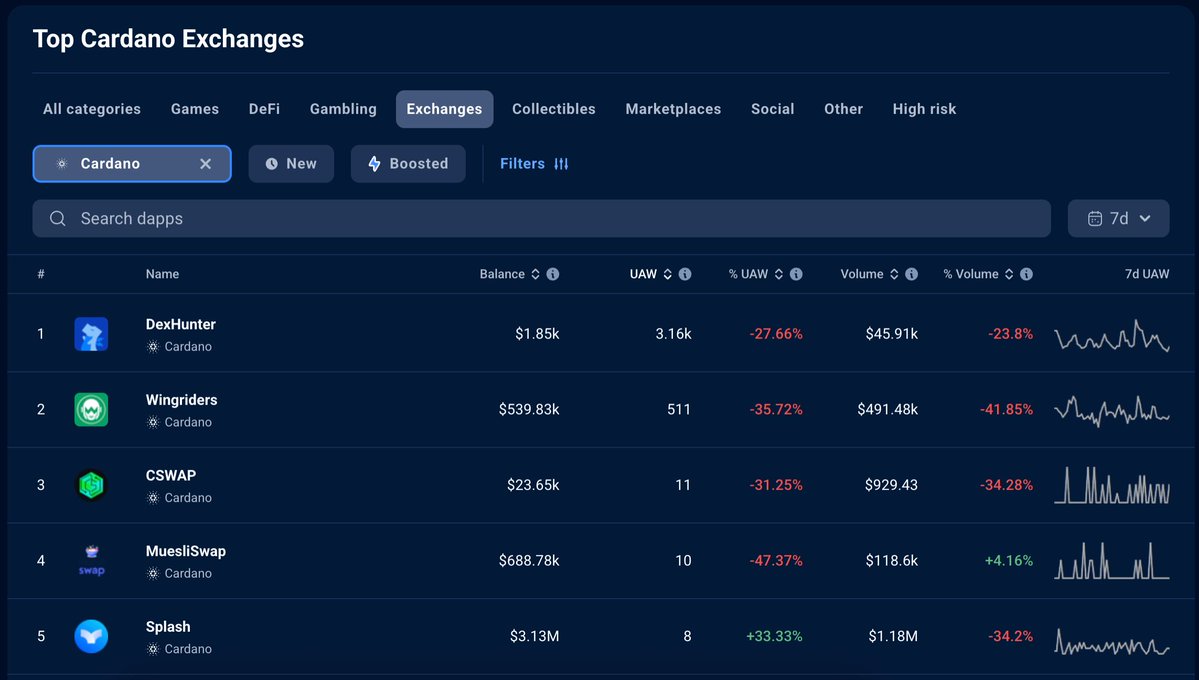Show info icon beside % Volume header
The width and height of the screenshot is (1199, 680).
(1026, 274)
